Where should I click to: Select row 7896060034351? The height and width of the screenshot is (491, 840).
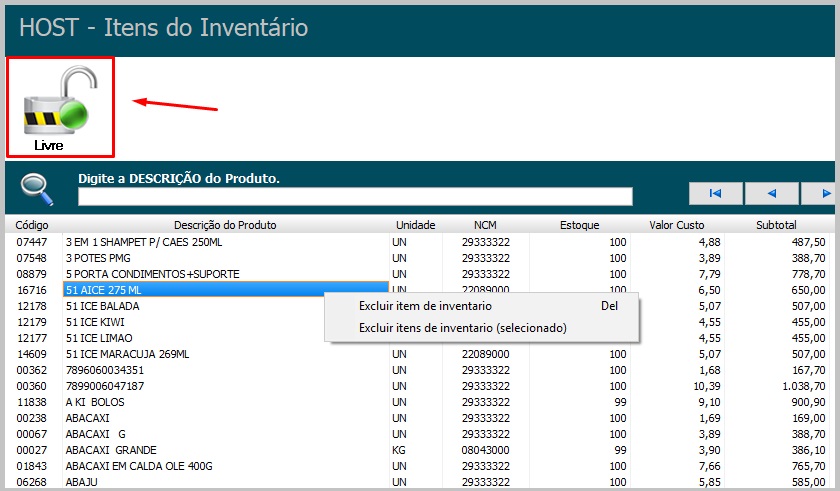(417, 370)
